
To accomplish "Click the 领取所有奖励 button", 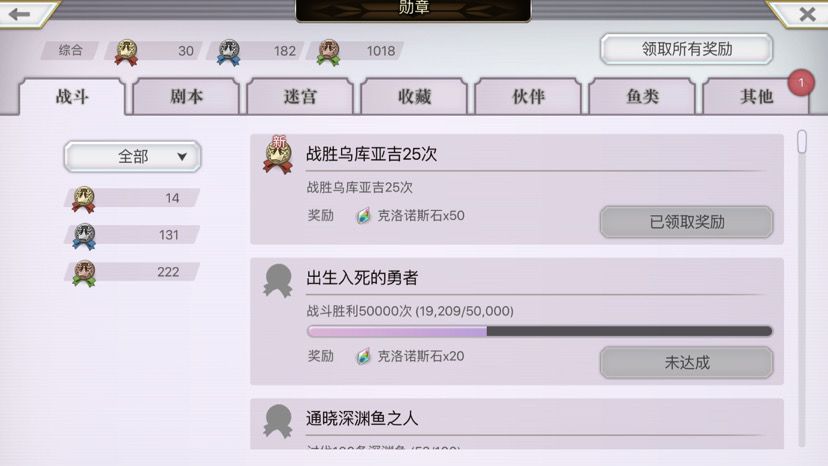I will coord(686,49).
